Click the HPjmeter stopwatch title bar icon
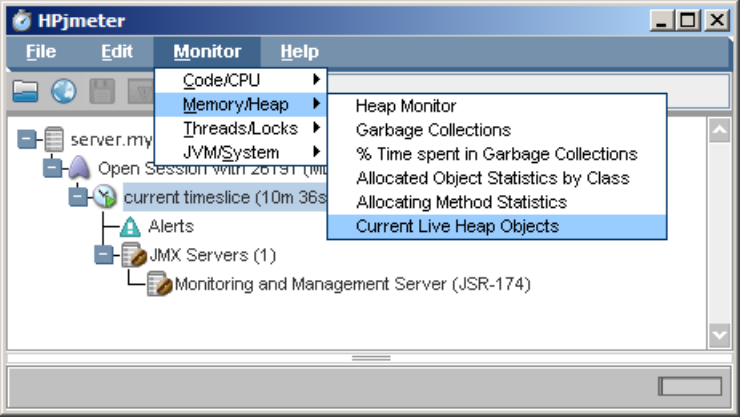The width and height of the screenshot is (740, 417). point(21,21)
